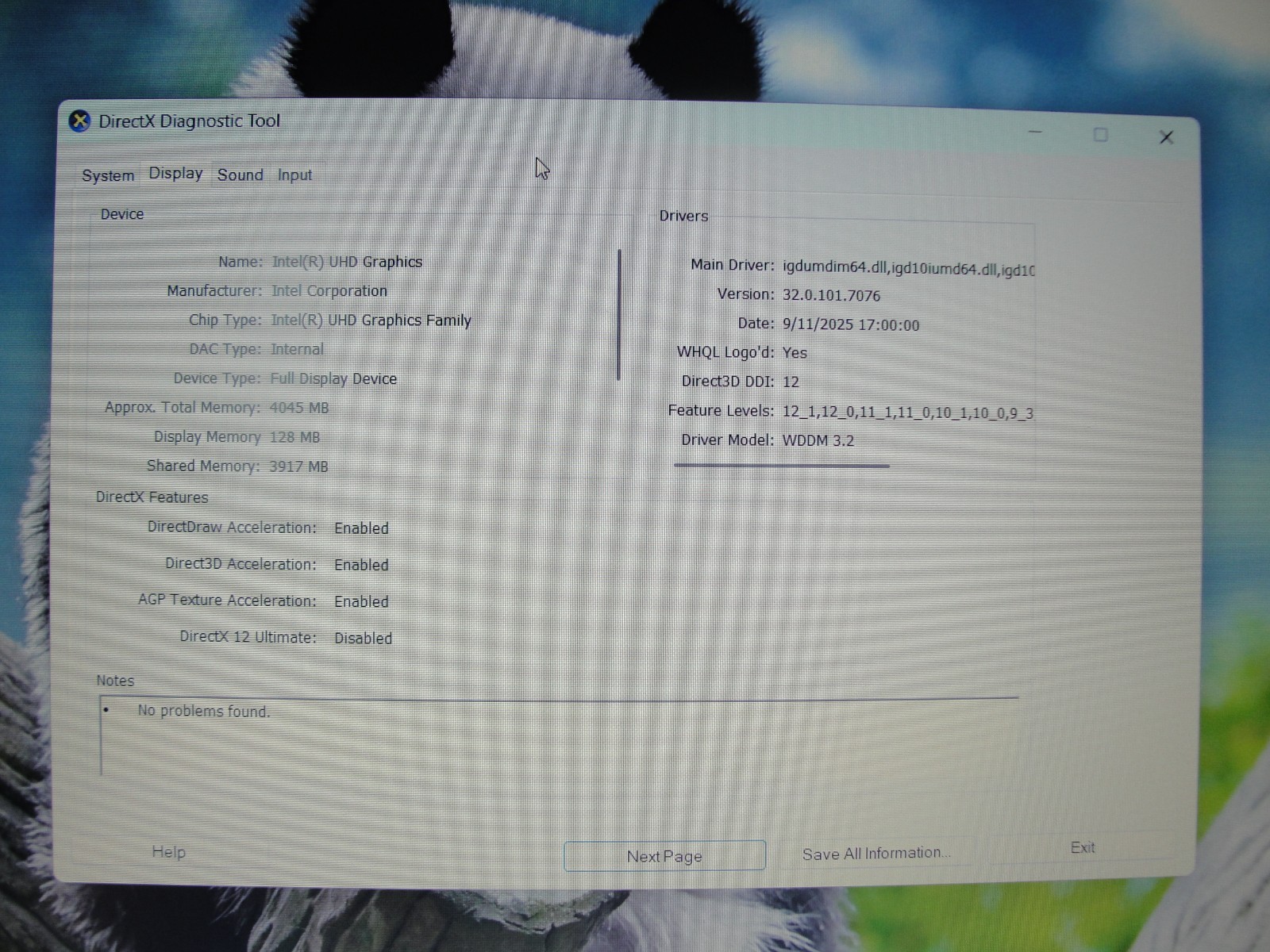This screenshot has width=1270, height=952.
Task: Click the Feature Levels '12_1,12_0' value
Action: pyautogui.click(x=908, y=413)
